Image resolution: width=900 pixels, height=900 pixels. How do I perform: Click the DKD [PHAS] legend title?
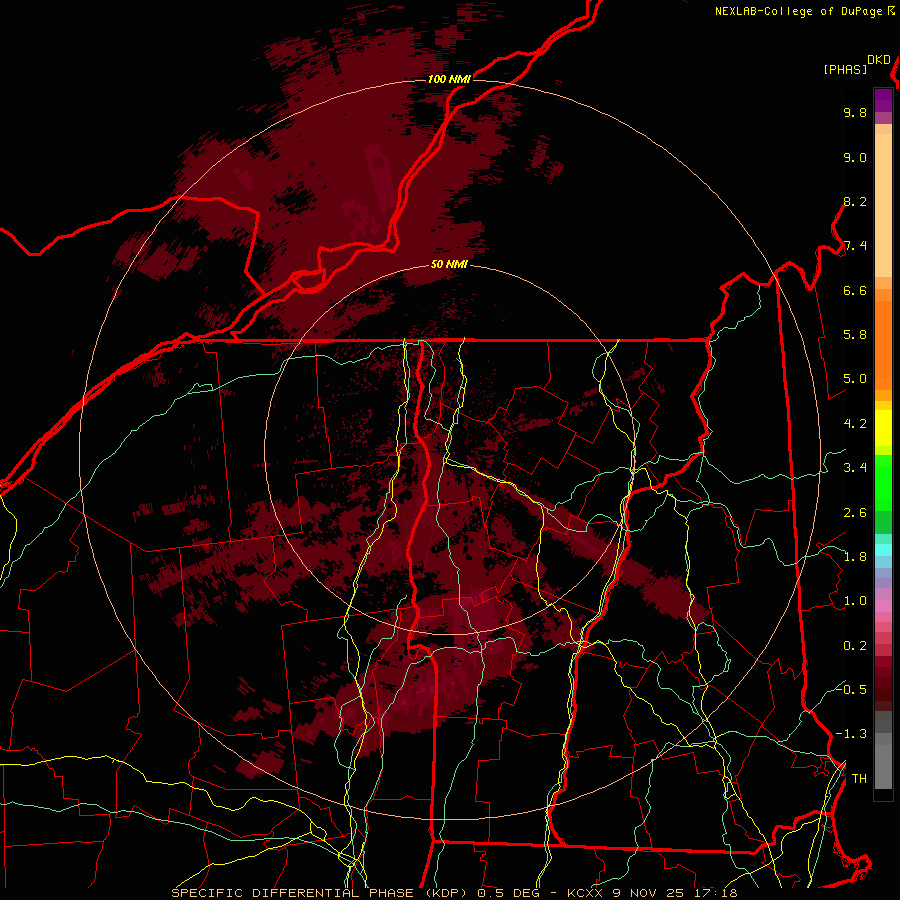pyautogui.click(x=857, y=64)
